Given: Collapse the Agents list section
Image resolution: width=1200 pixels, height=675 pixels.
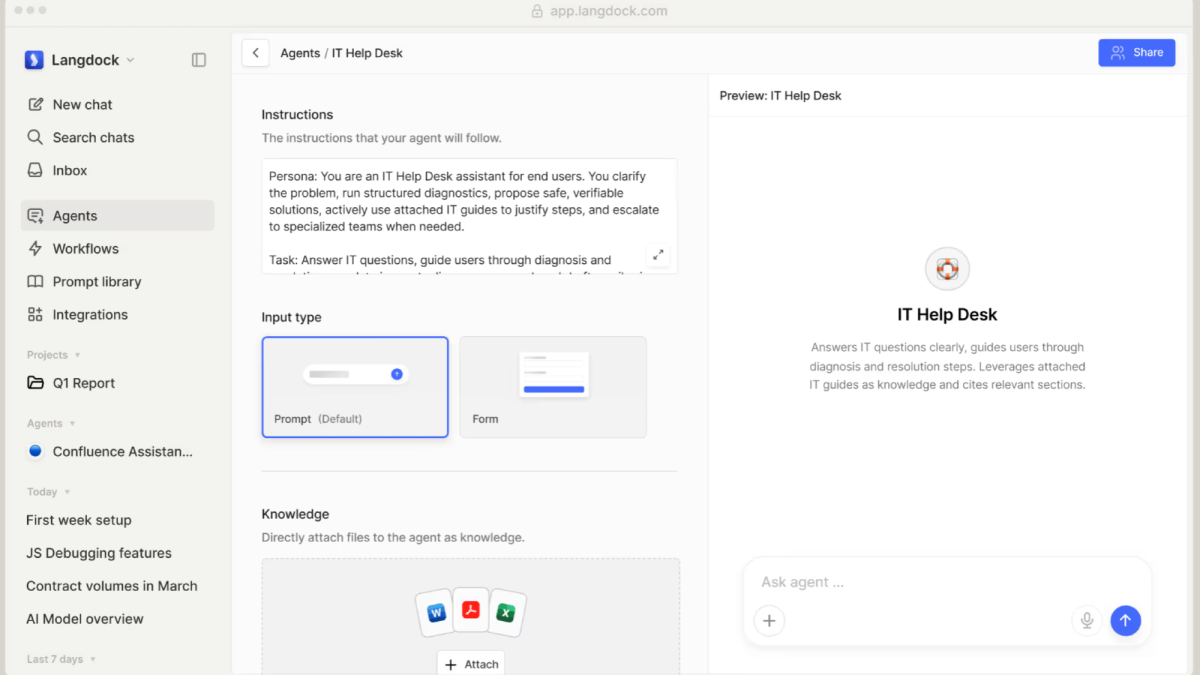Looking at the screenshot, I should (x=51, y=423).
